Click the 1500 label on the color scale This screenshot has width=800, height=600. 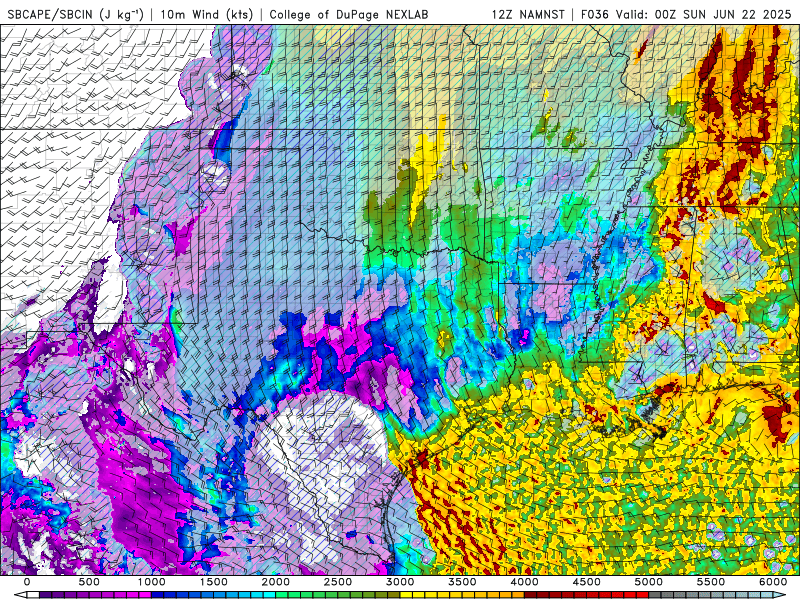coord(213,582)
